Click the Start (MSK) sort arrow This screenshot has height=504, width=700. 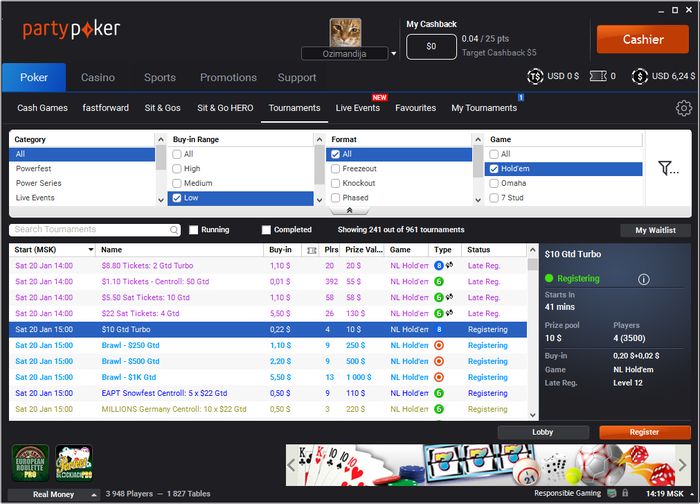pos(91,250)
